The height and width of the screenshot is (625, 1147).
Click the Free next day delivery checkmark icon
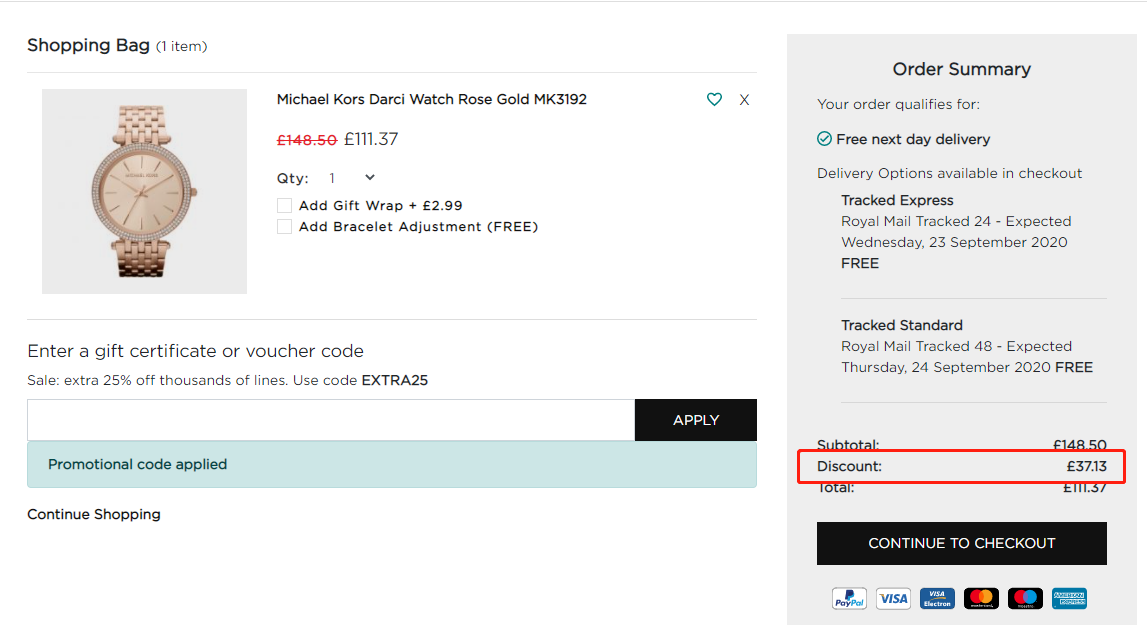click(824, 139)
